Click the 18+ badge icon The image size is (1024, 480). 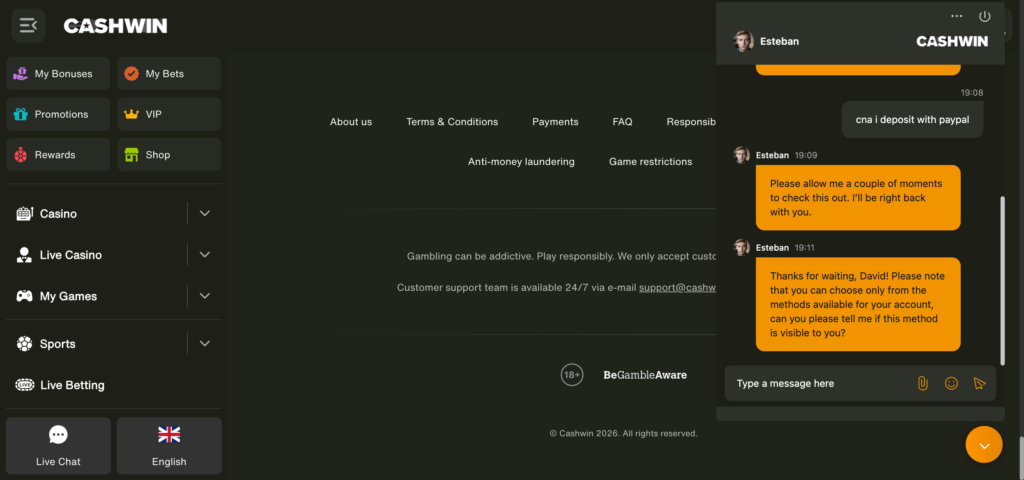coord(572,375)
